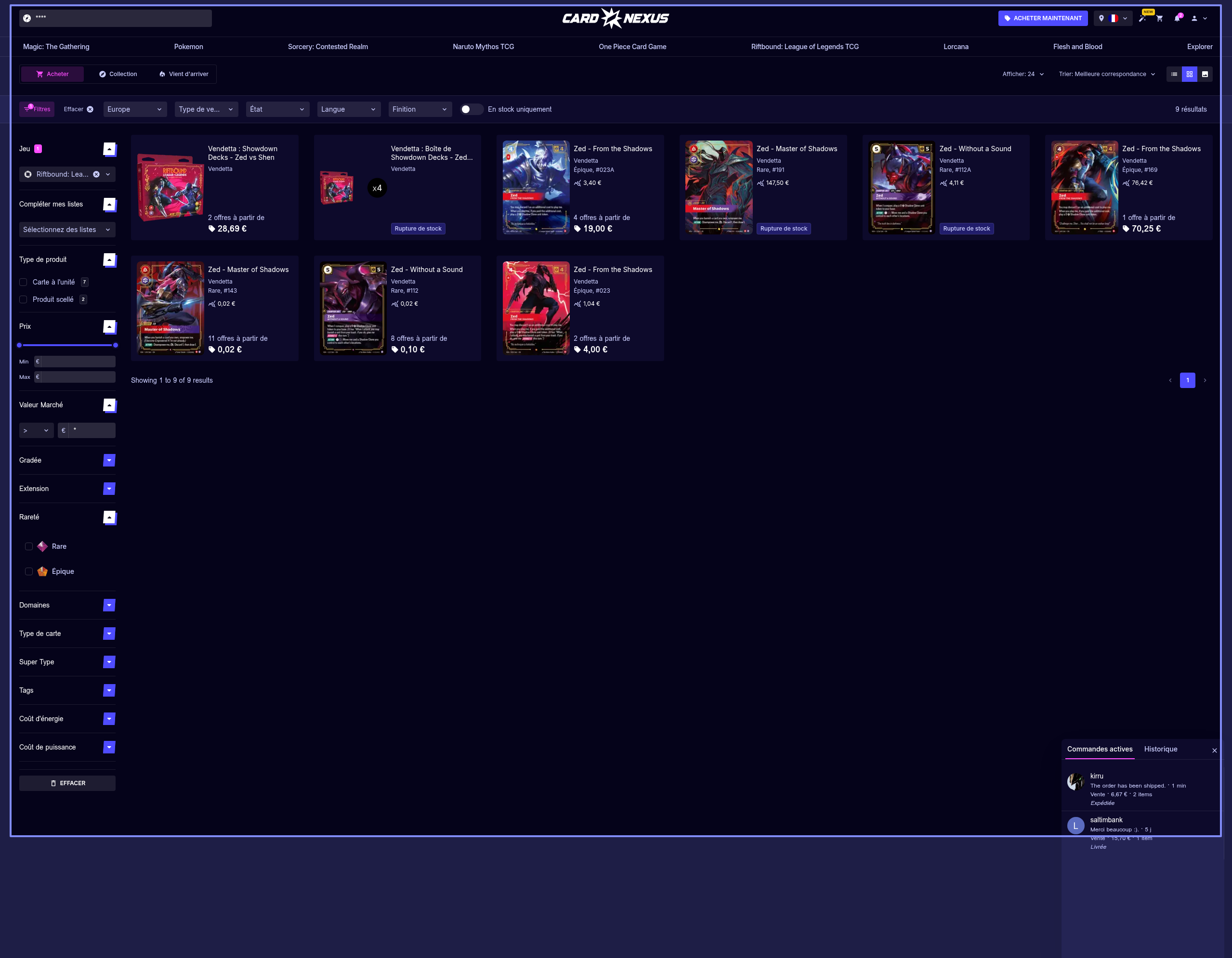Screen dimensions: 1232x958
Task: Click the market trend icon beside 147,50 €
Action: coord(760,182)
